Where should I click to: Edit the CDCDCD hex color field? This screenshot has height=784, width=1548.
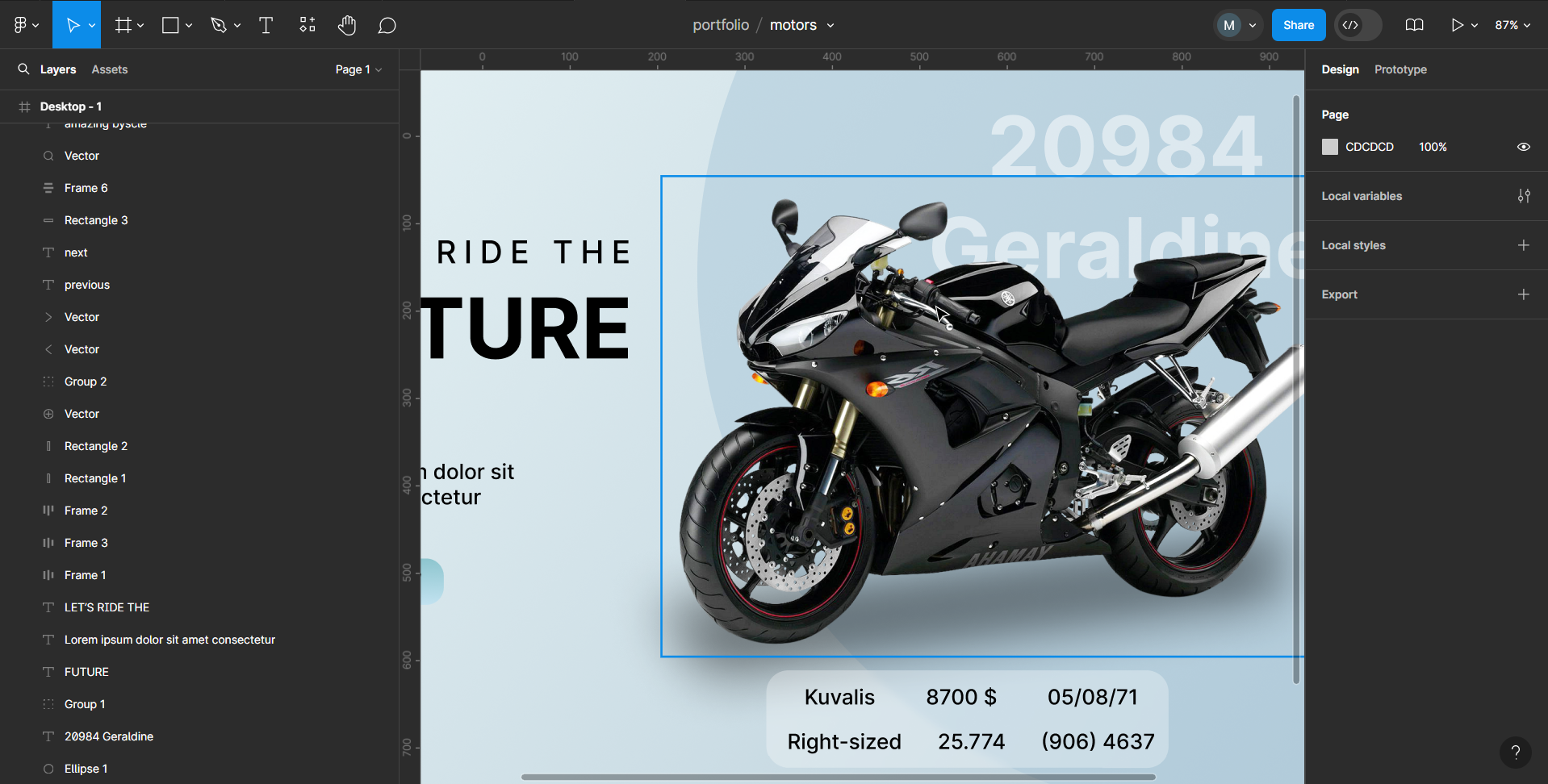tap(1370, 147)
